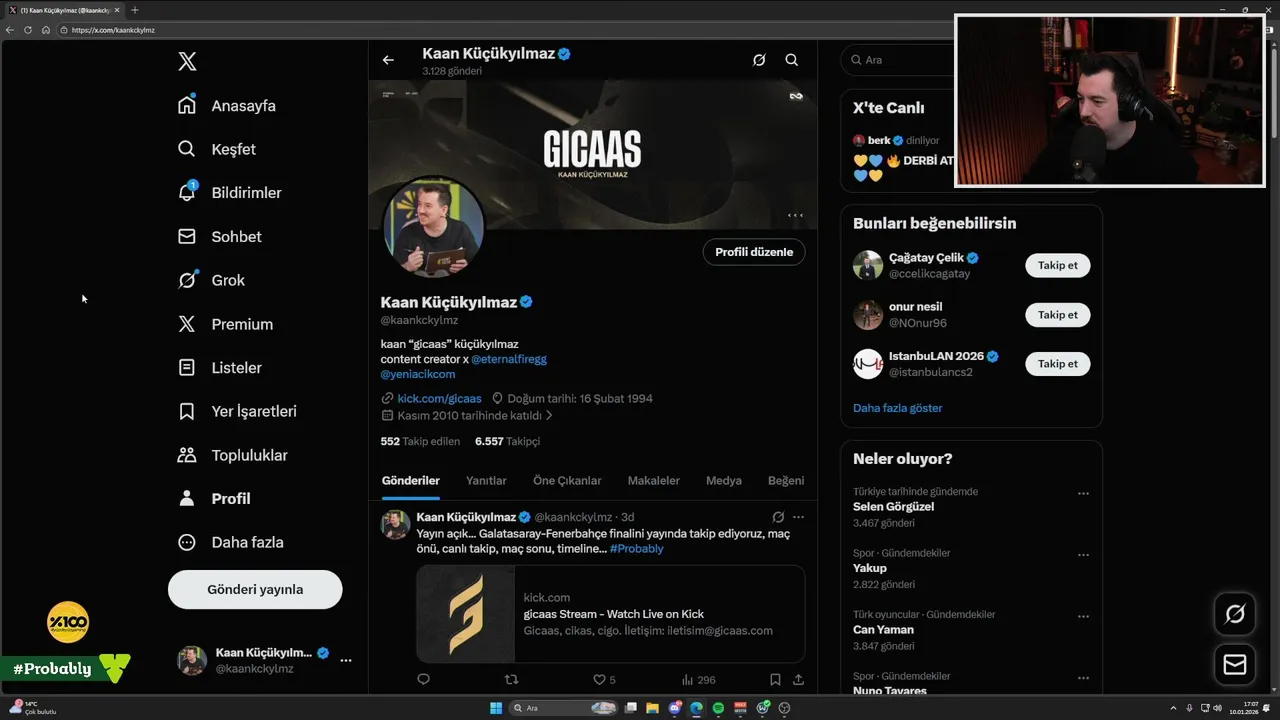Click Windows Start button
The width and height of the screenshot is (1280, 720).
tap(496, 708)
